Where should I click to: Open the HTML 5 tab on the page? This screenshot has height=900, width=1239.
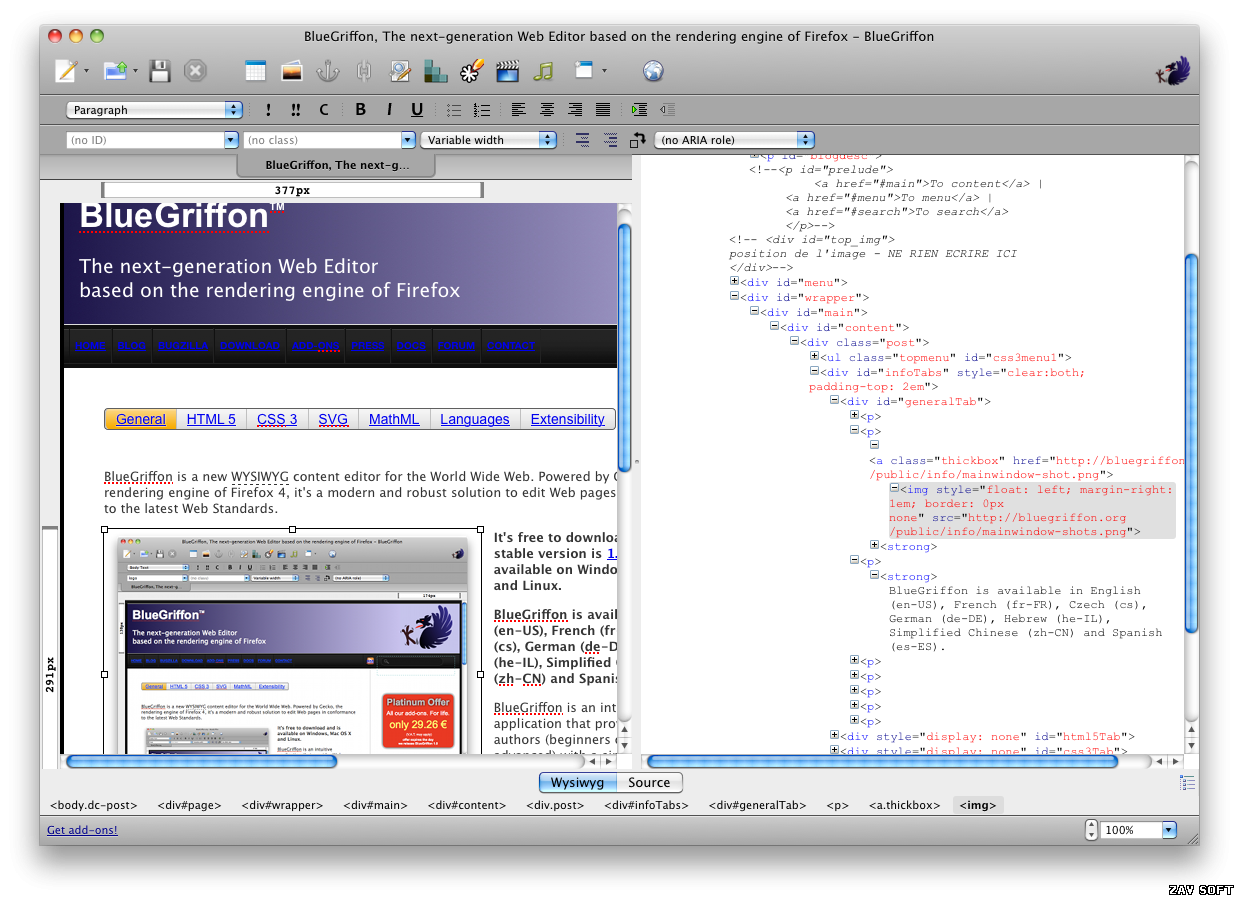[x=211, y=419]
